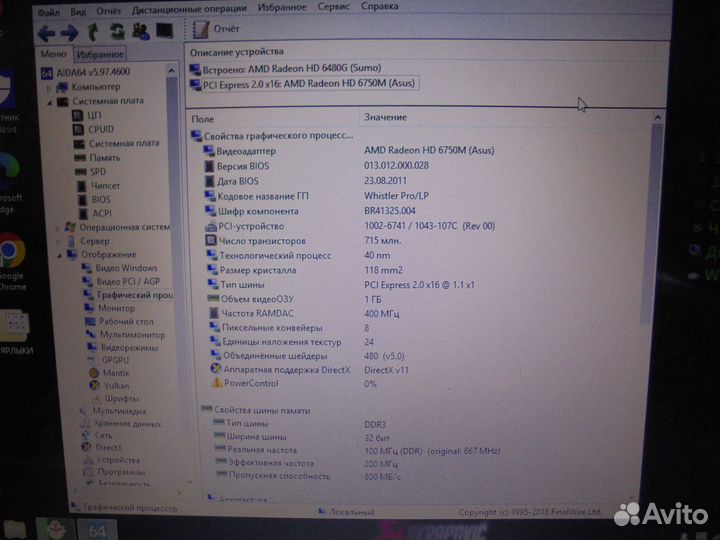Go up one level with Up arrow
Screen dimensions: 720x540
tap(93, 32)
